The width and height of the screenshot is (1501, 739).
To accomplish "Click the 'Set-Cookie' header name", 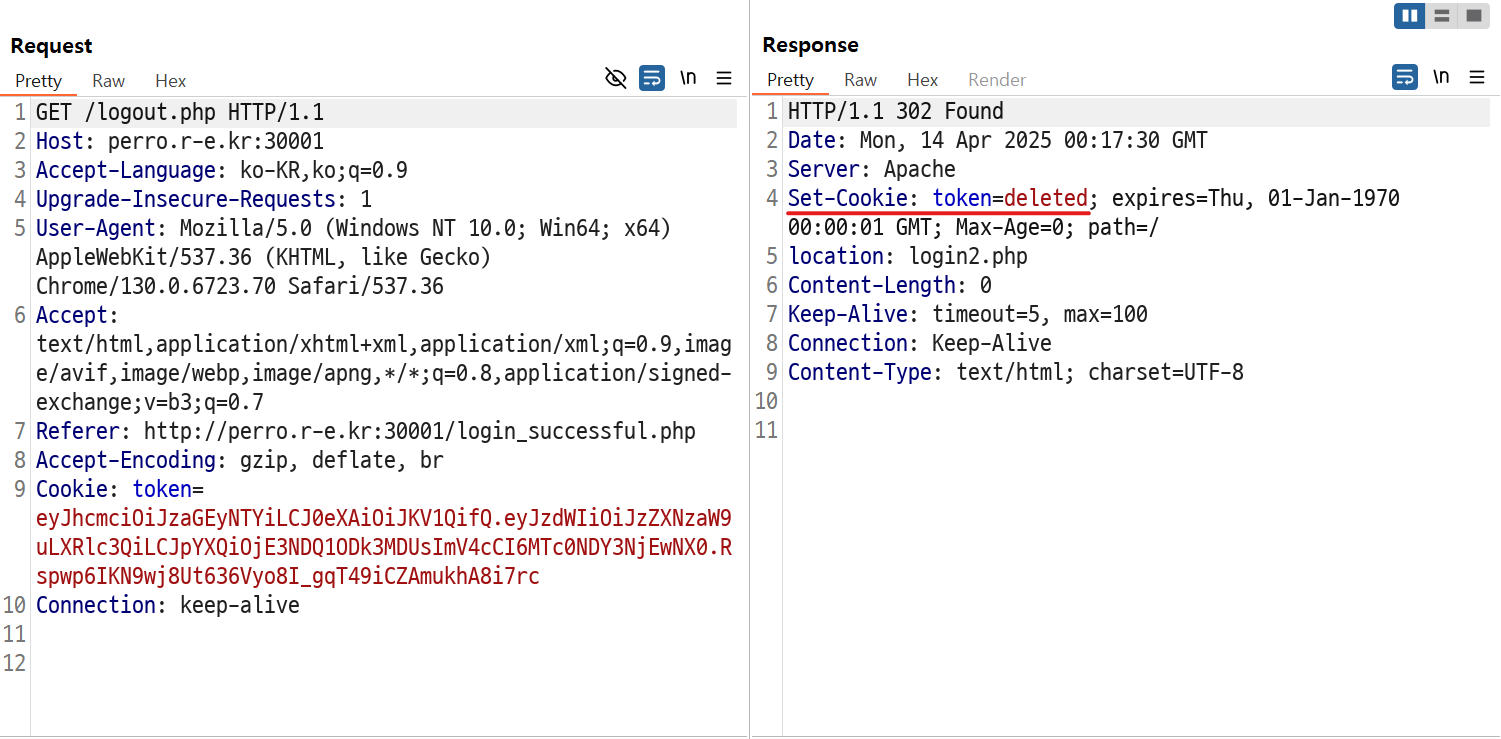I will click(x=848, y=199).
